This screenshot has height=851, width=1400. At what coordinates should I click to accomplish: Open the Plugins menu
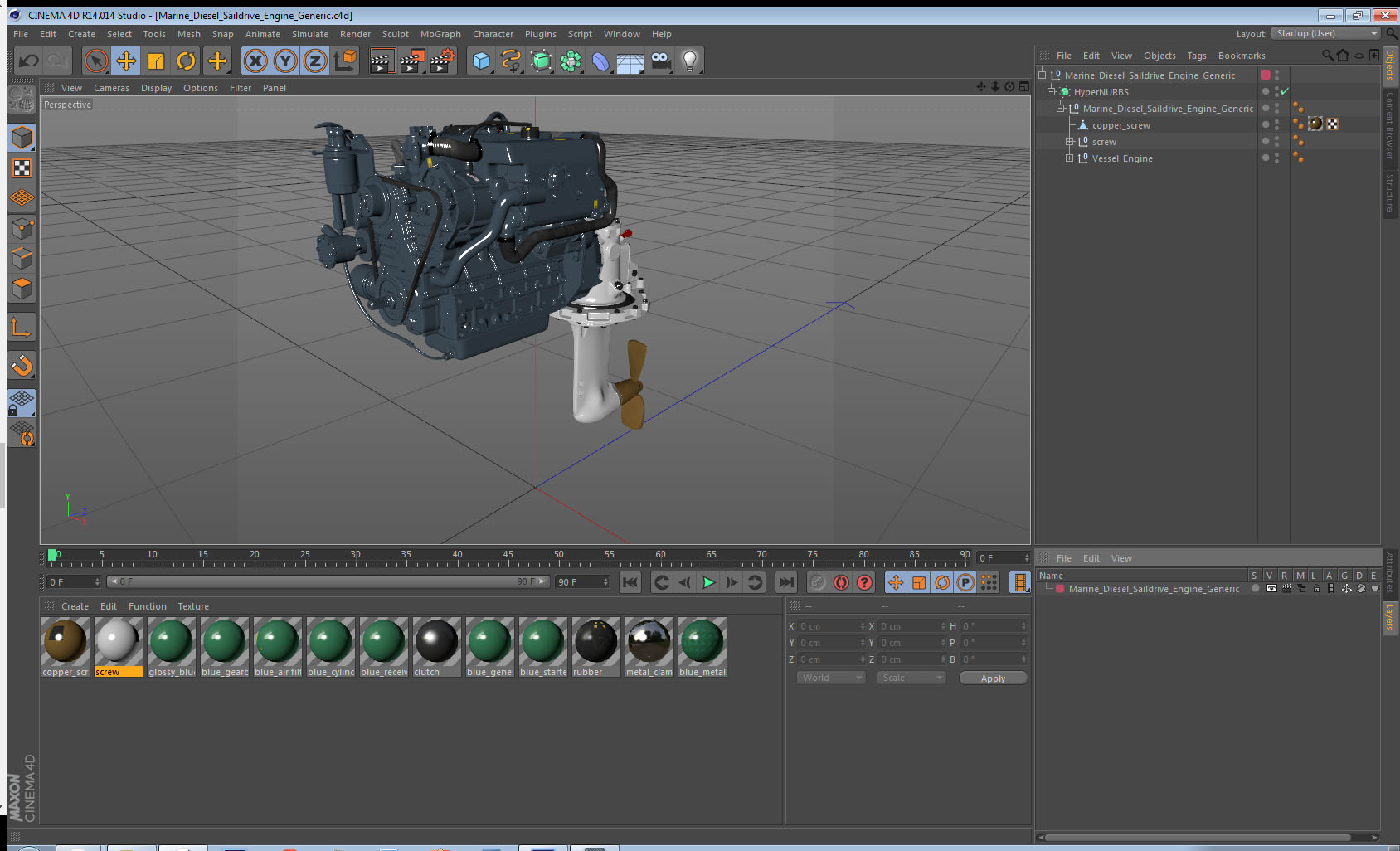coord(541,34)
